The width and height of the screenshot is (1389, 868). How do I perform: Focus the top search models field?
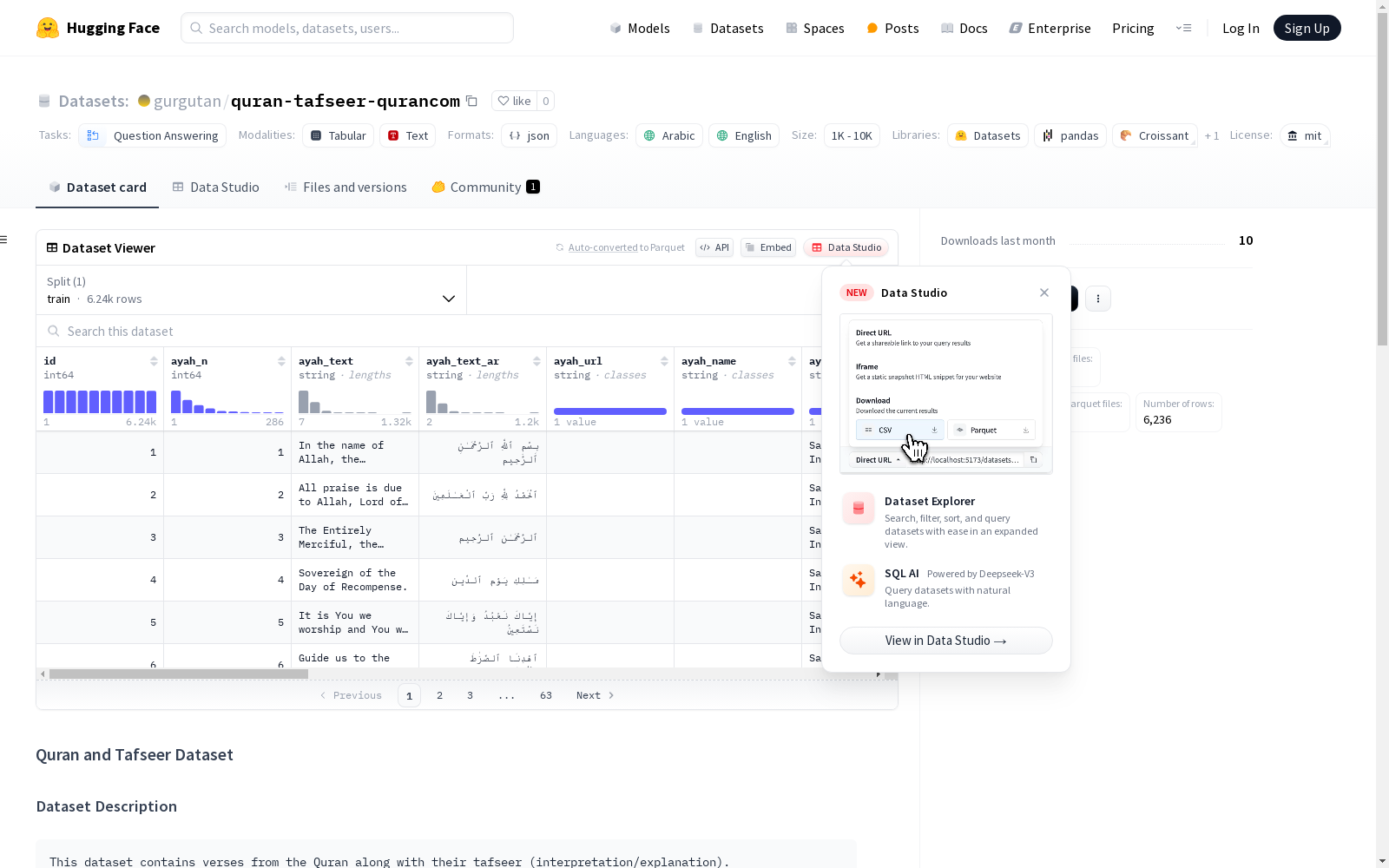[x=347, y=28]
